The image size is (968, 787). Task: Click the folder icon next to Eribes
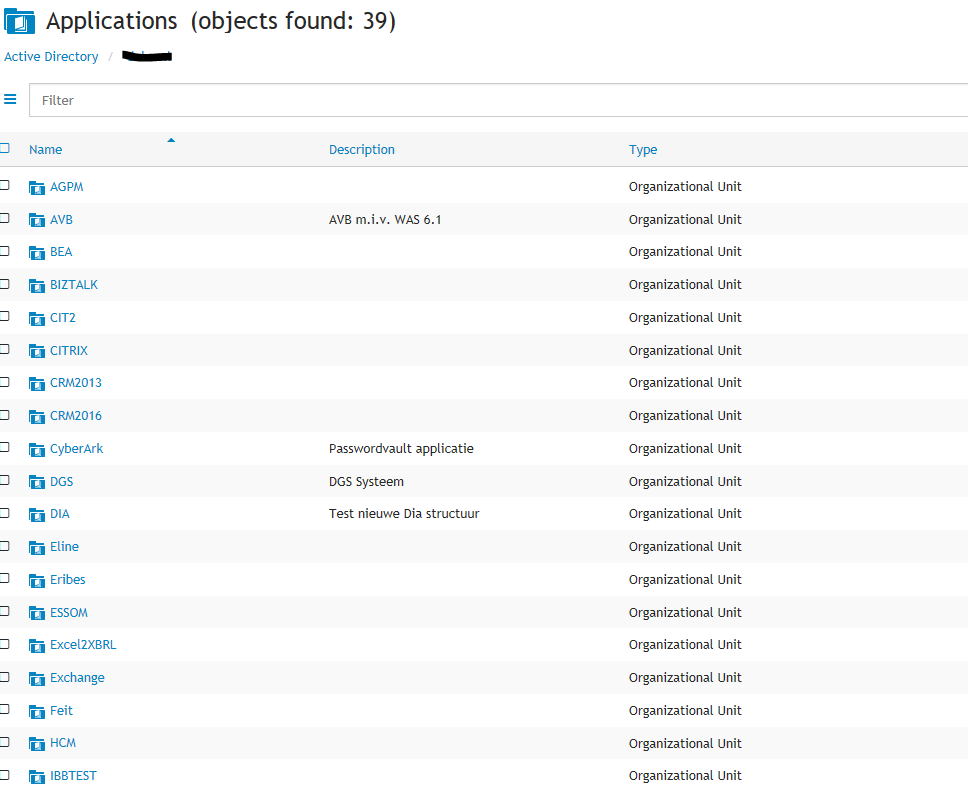click(x=37, y=580)
